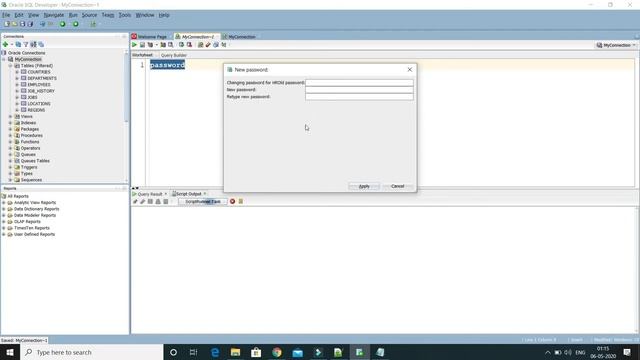The height and width of the screenshot is (360, 640).
Task: Click the Refresh icon in Connections panel
Action: [x=18, y=44]
